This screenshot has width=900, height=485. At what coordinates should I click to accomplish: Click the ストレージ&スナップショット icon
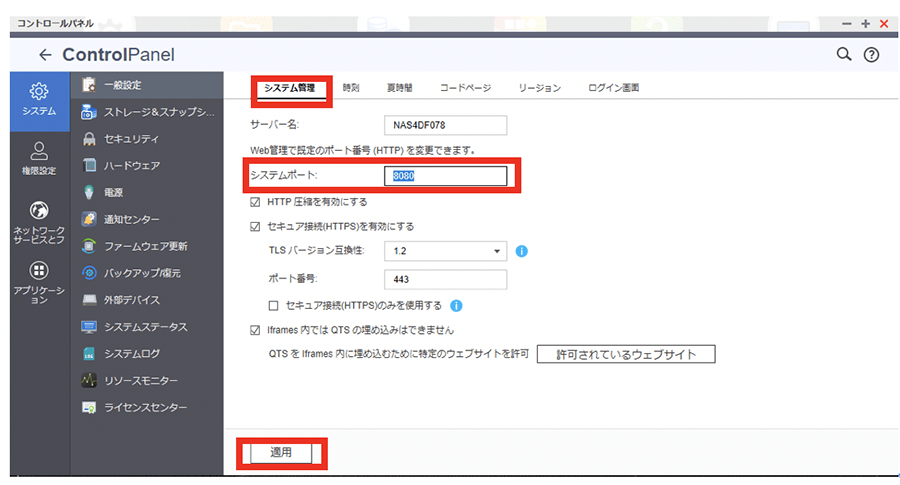[88, 112]
